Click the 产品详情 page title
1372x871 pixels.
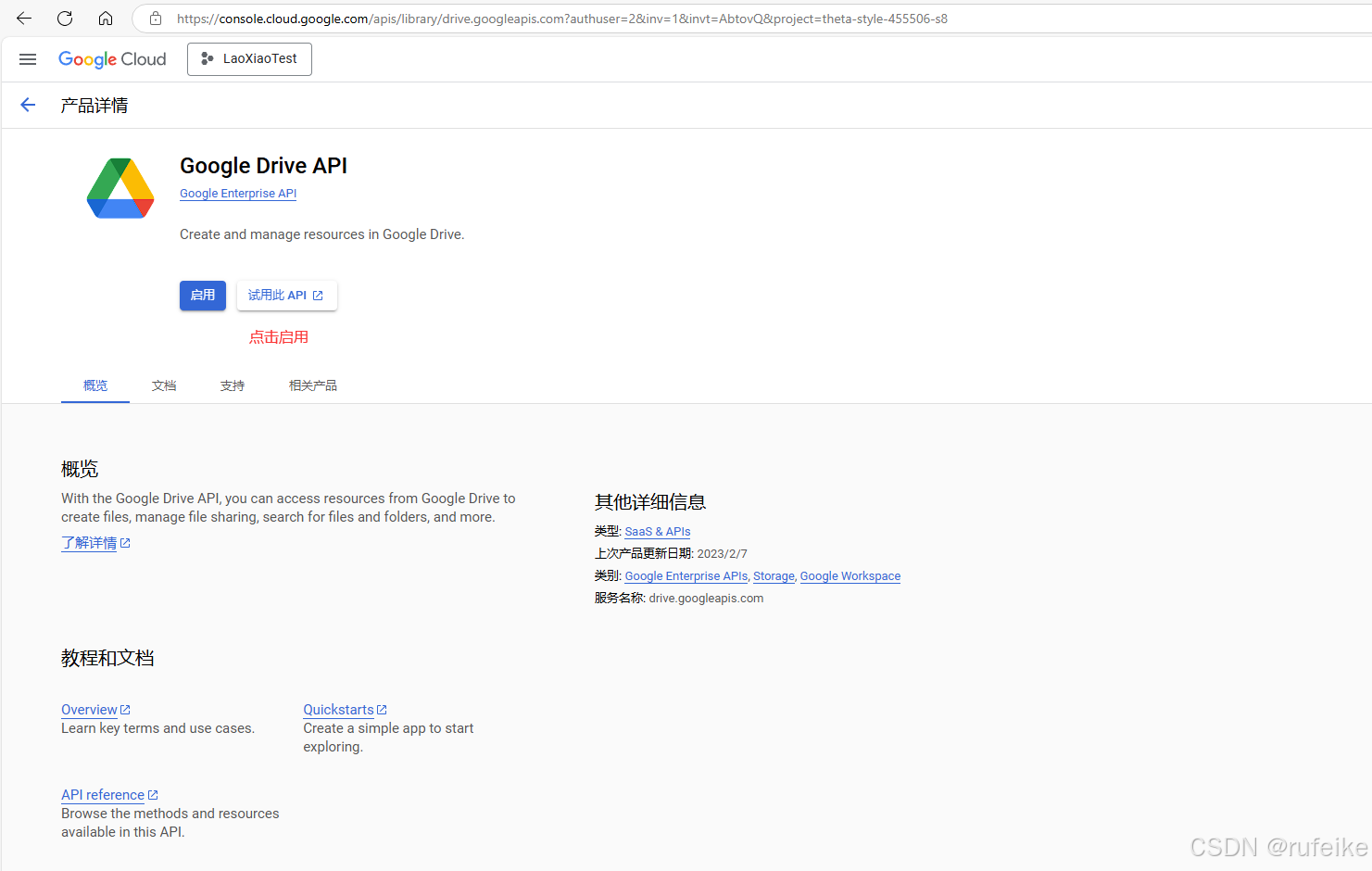(x=94, y=106)
